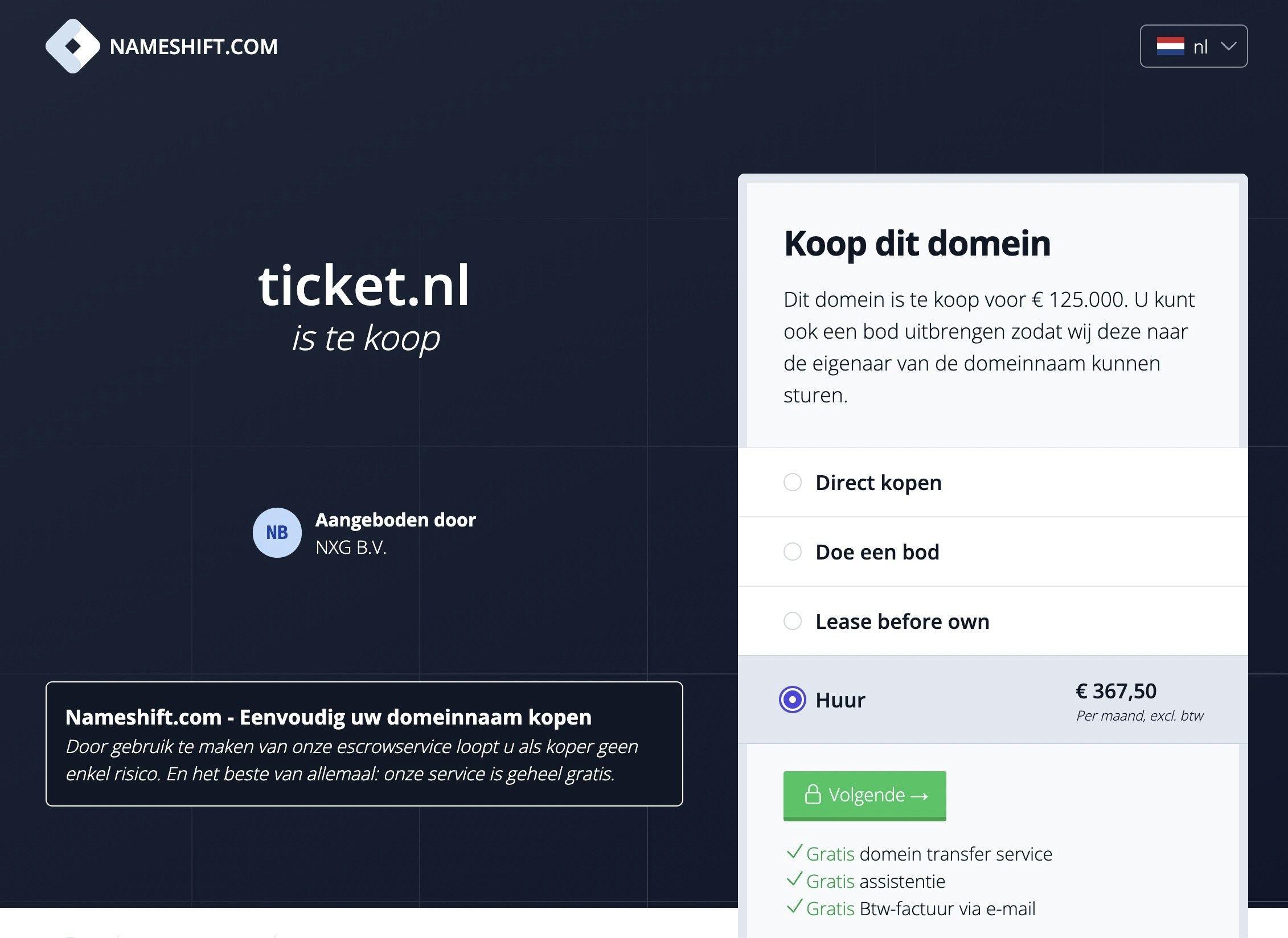Screen dimensions: 1288x938
Task: Open the nl language label
Action: point(1200,47)
